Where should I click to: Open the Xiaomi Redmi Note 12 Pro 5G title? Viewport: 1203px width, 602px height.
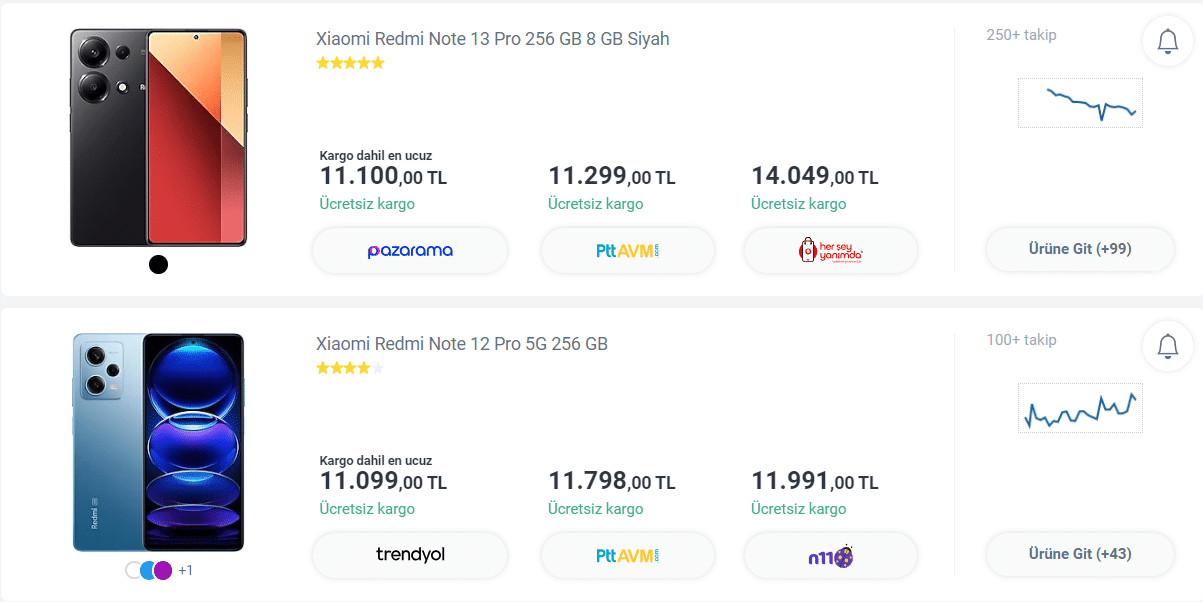coord(462,344)
